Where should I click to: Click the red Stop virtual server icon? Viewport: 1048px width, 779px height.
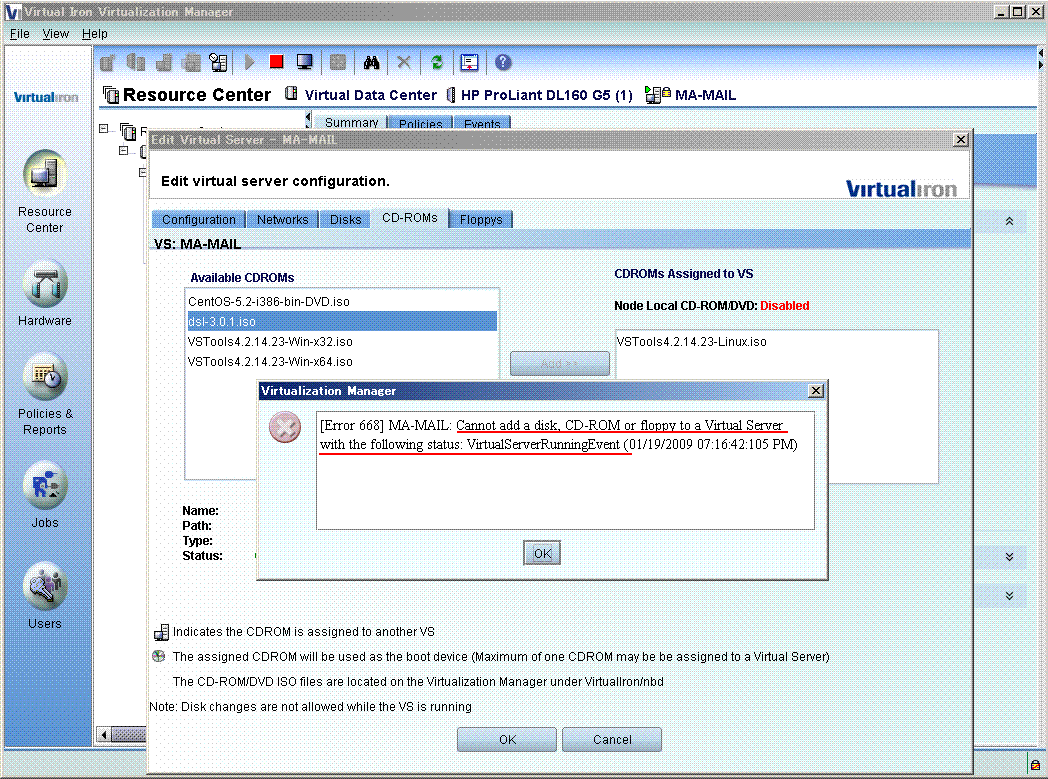(x=276, y=62)
